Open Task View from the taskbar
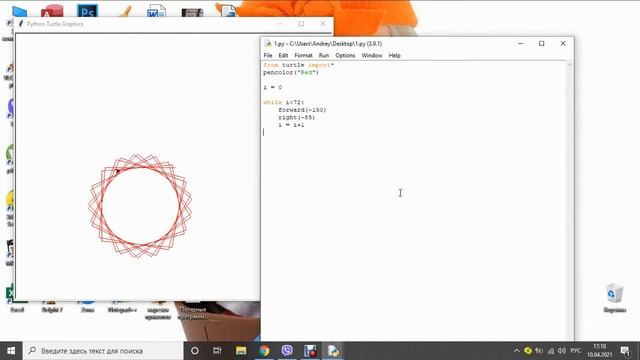This screenshot has height=360, width=640. tap(217, 351)
